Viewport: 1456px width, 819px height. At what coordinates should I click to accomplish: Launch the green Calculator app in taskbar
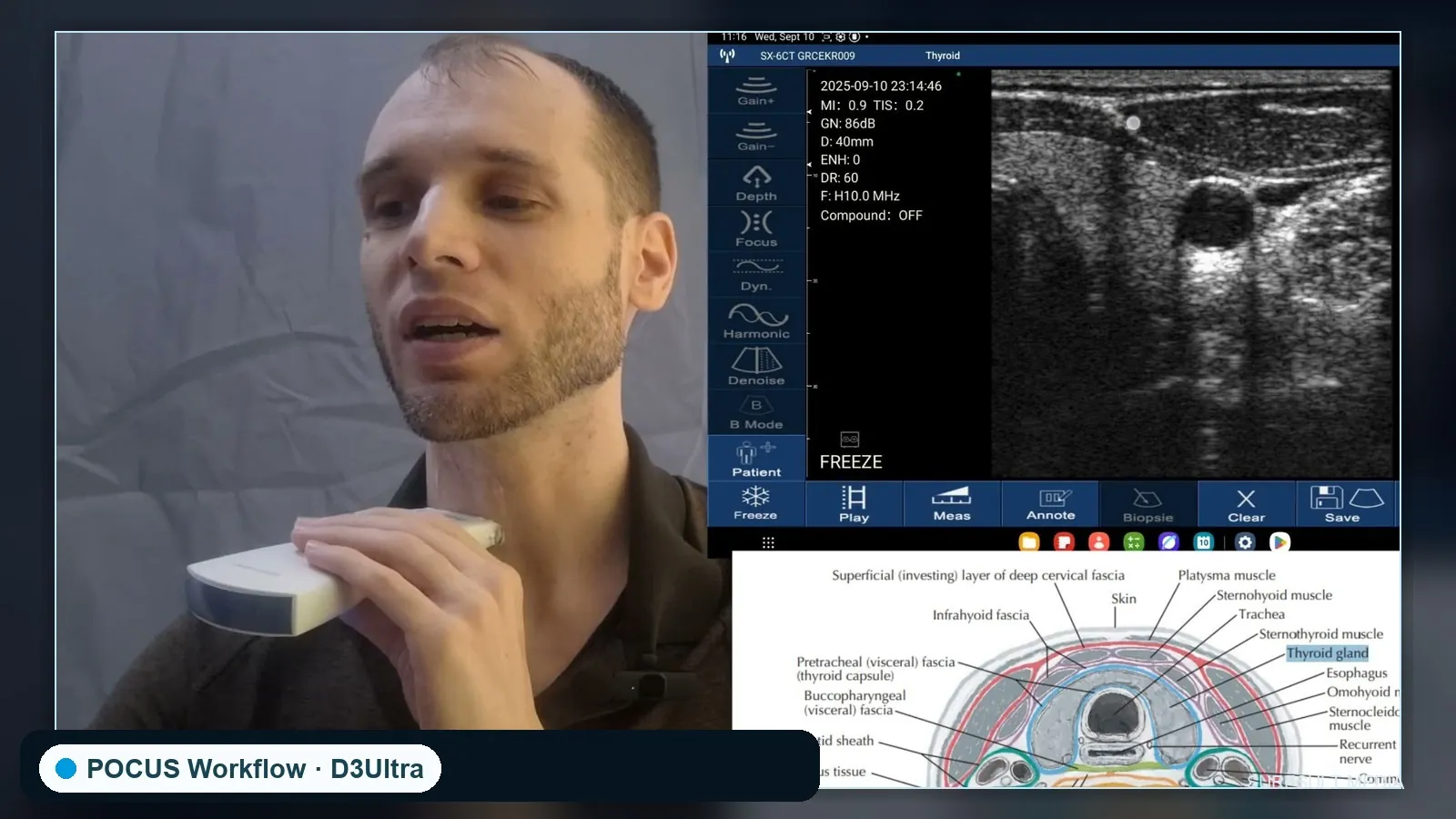(x=1134, y=542)
